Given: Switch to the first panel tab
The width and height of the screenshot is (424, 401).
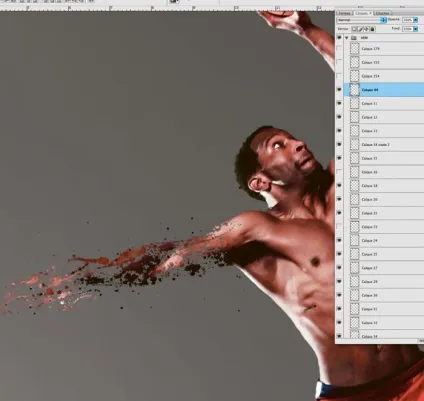Looking at the screenshot, I should coord(344,13).
